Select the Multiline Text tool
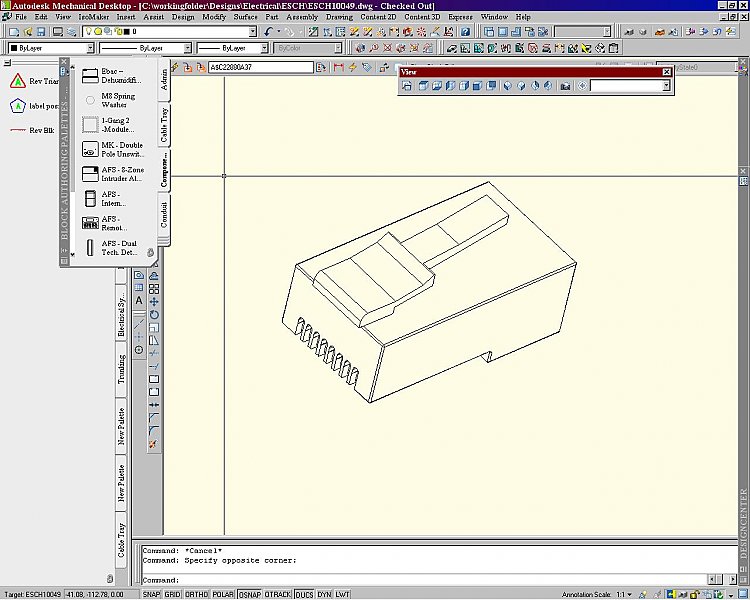This screenshot has width=750, height=600. 139,300
